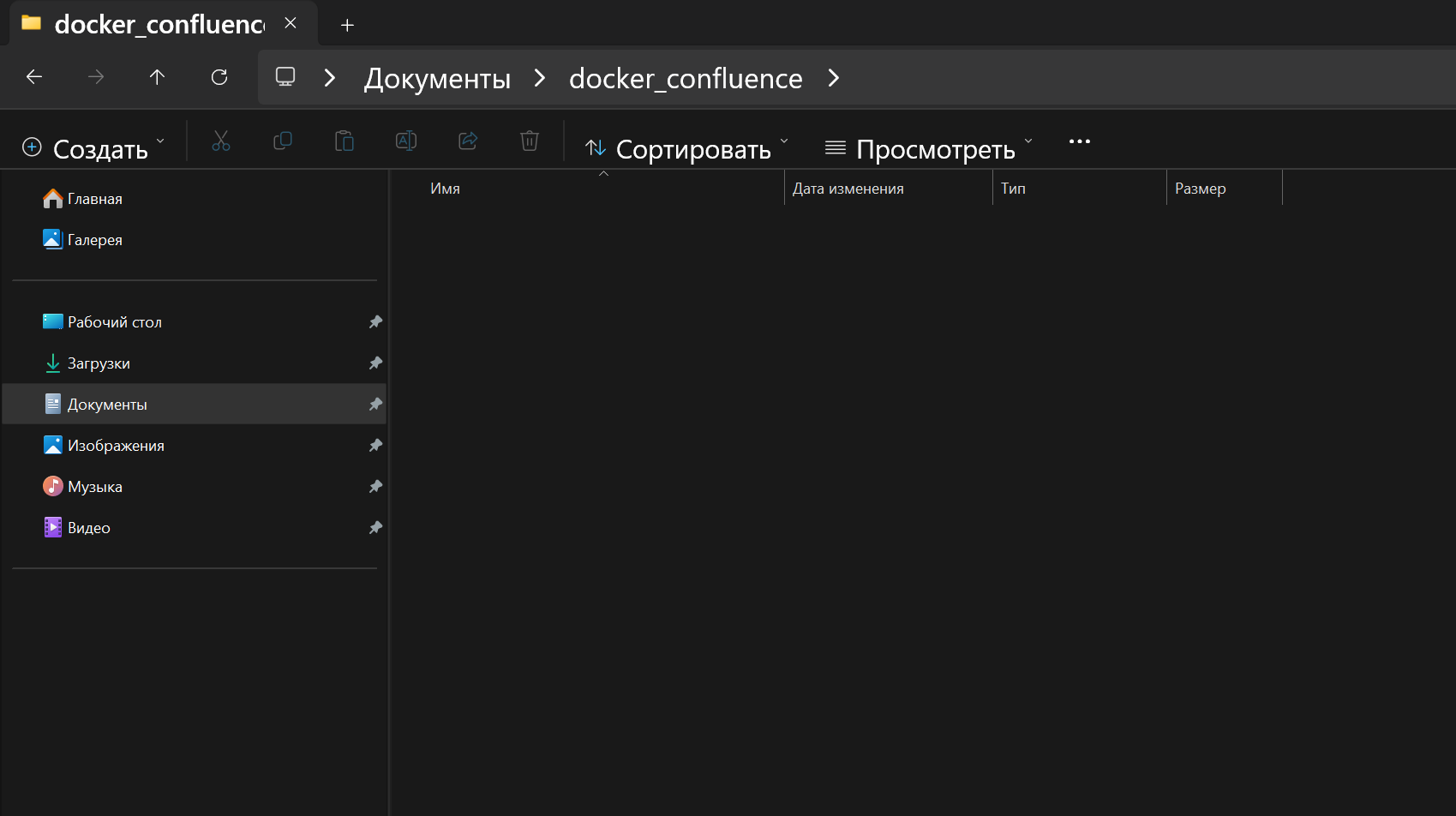Open a new tab with plus button

click(347, 26)
